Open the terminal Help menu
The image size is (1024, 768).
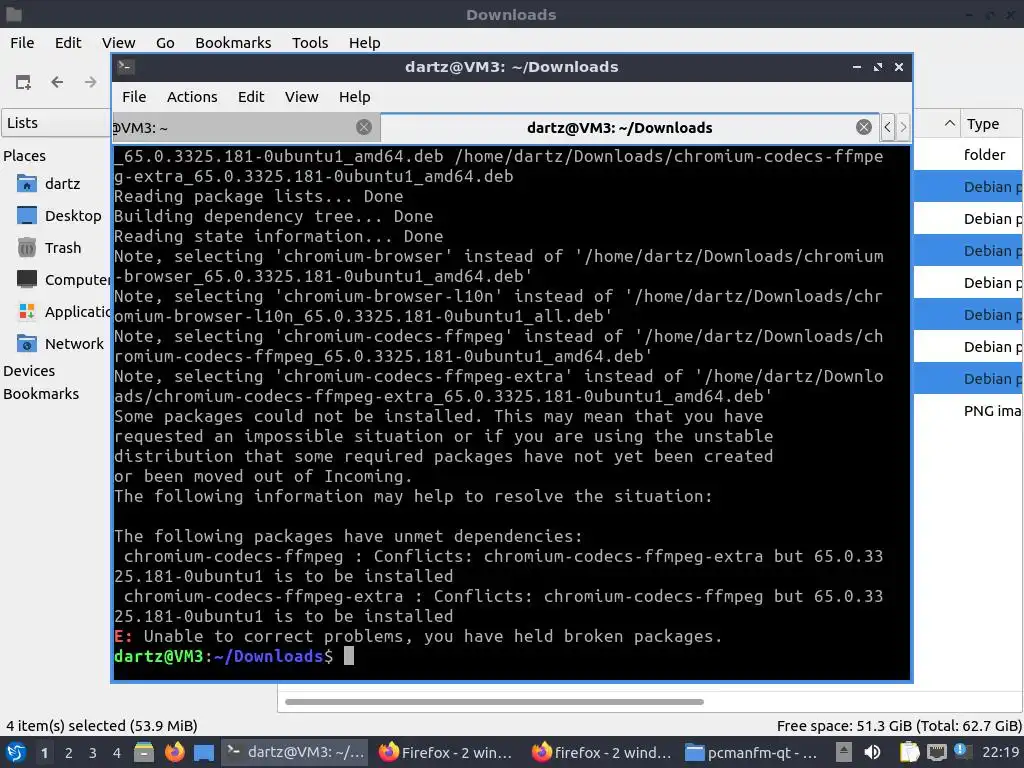tap(355, 97)
